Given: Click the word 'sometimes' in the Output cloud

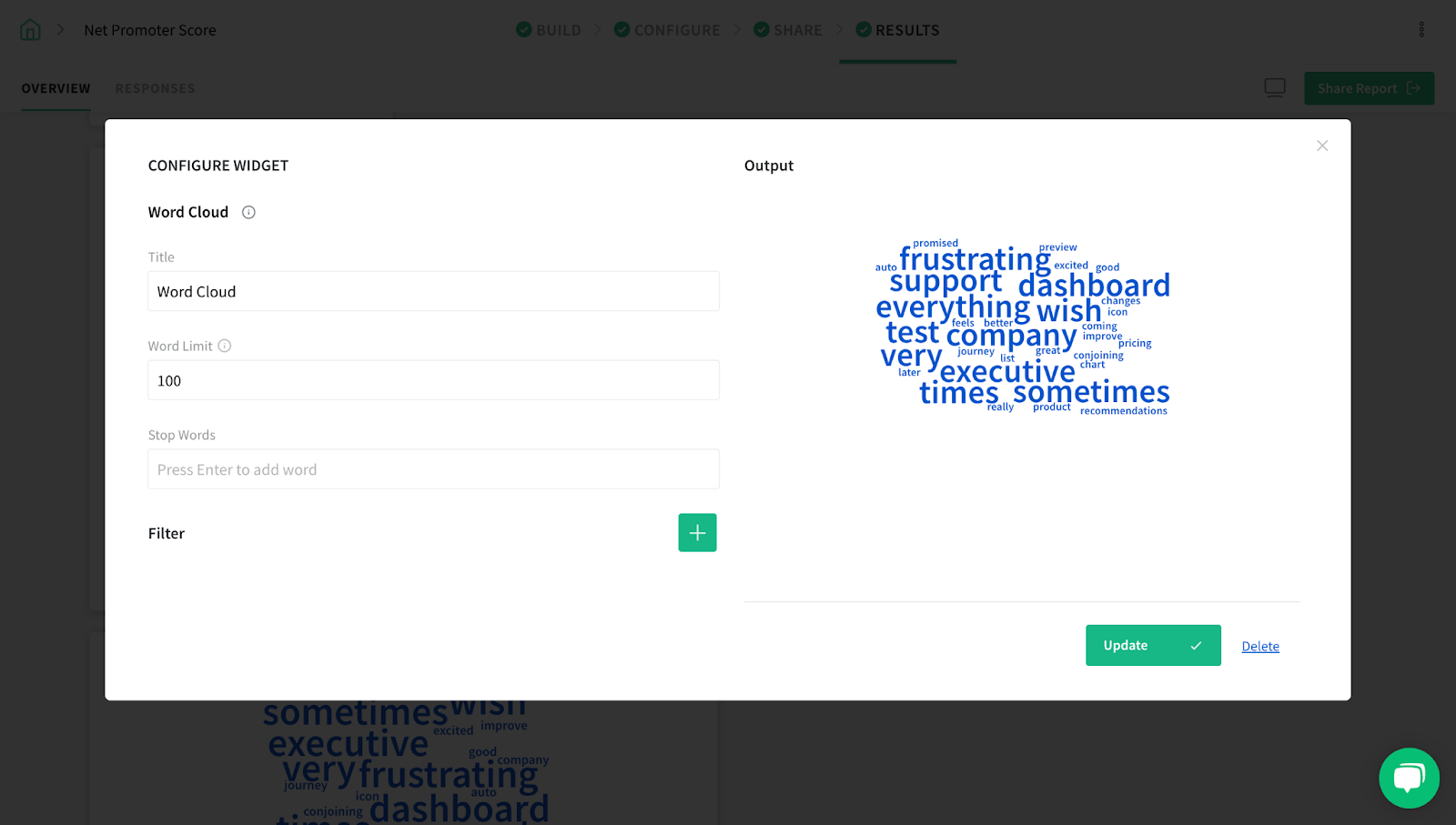Looking at the screenshot, I should tap(1091, 392).
